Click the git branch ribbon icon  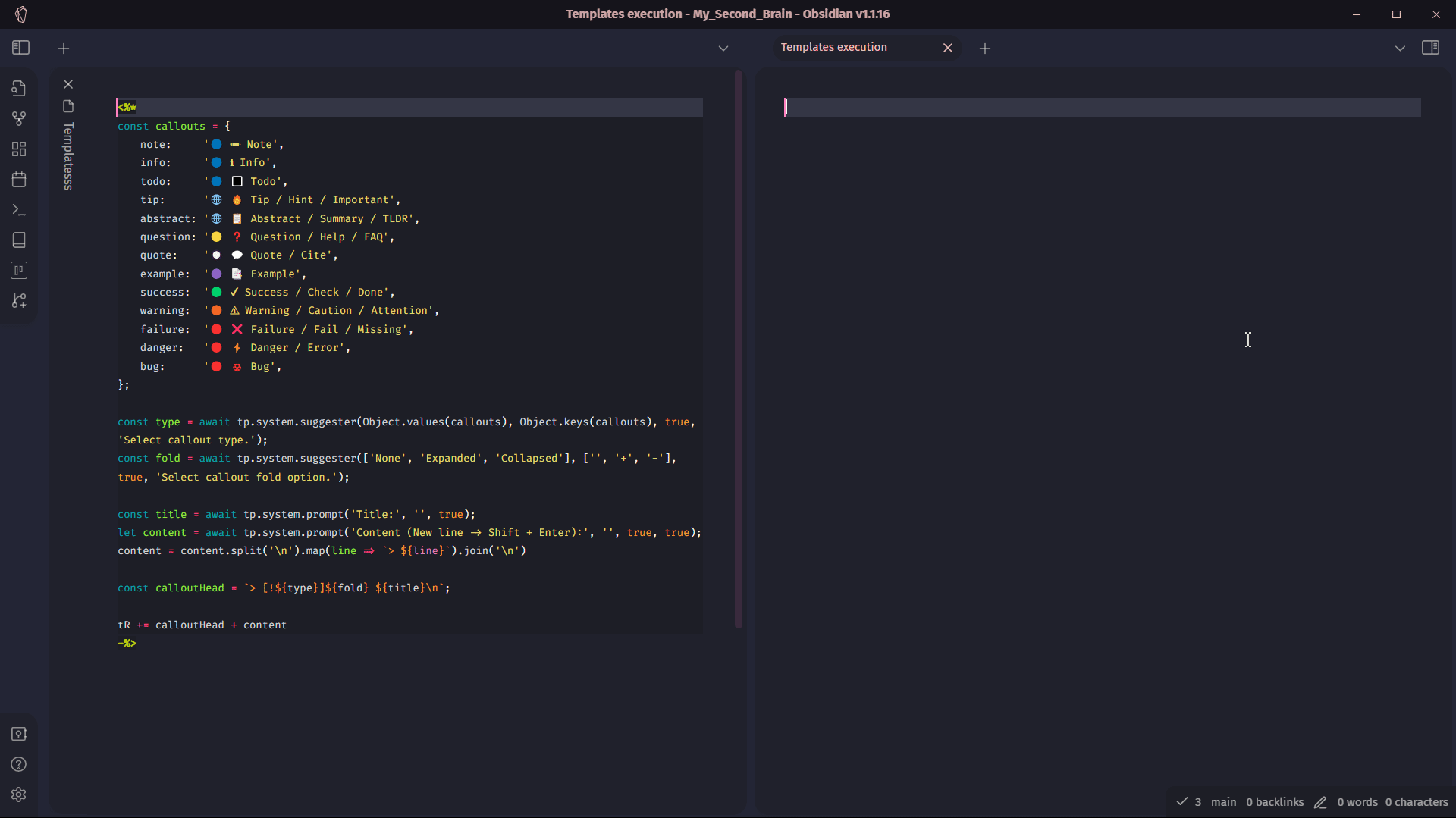tap(19, 301)
